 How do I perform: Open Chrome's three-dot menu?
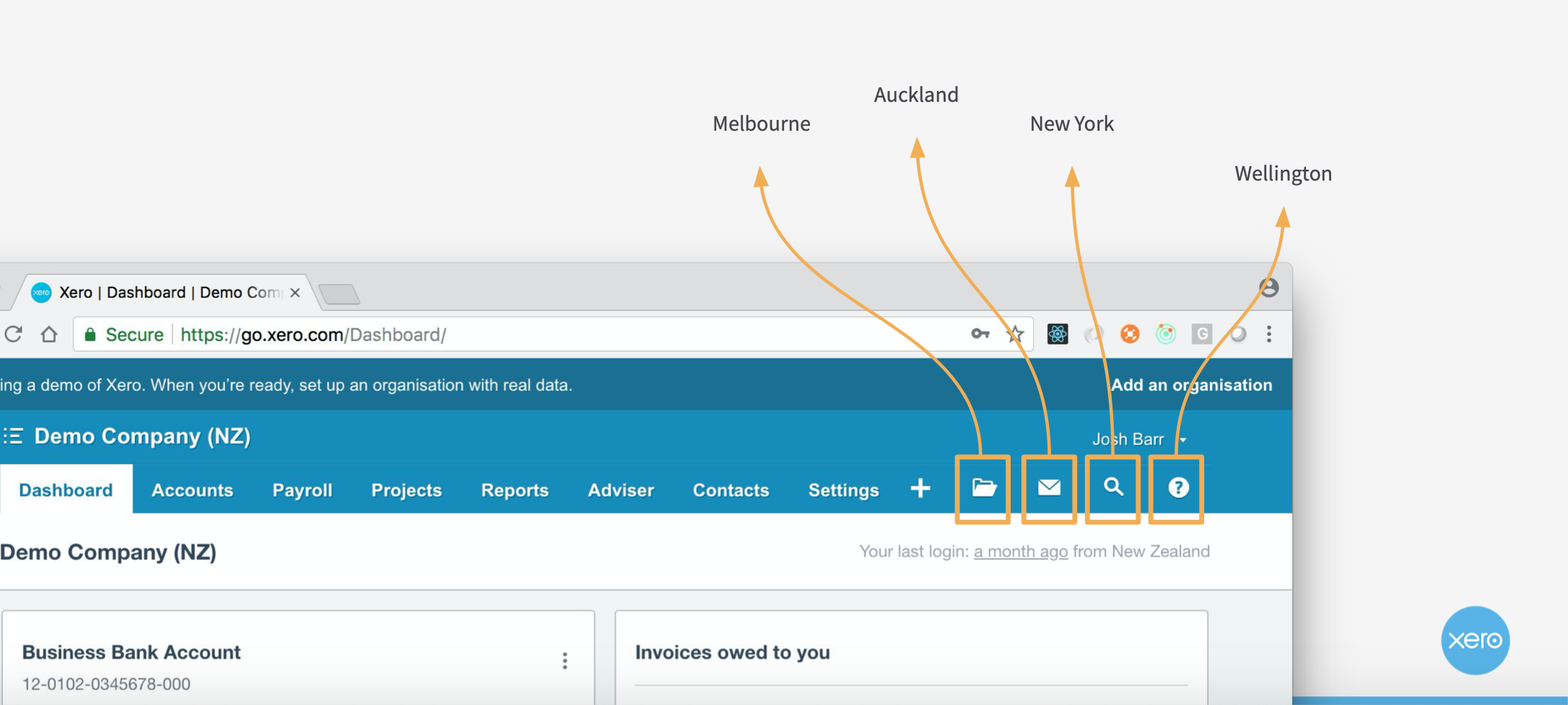[1268, 334]
